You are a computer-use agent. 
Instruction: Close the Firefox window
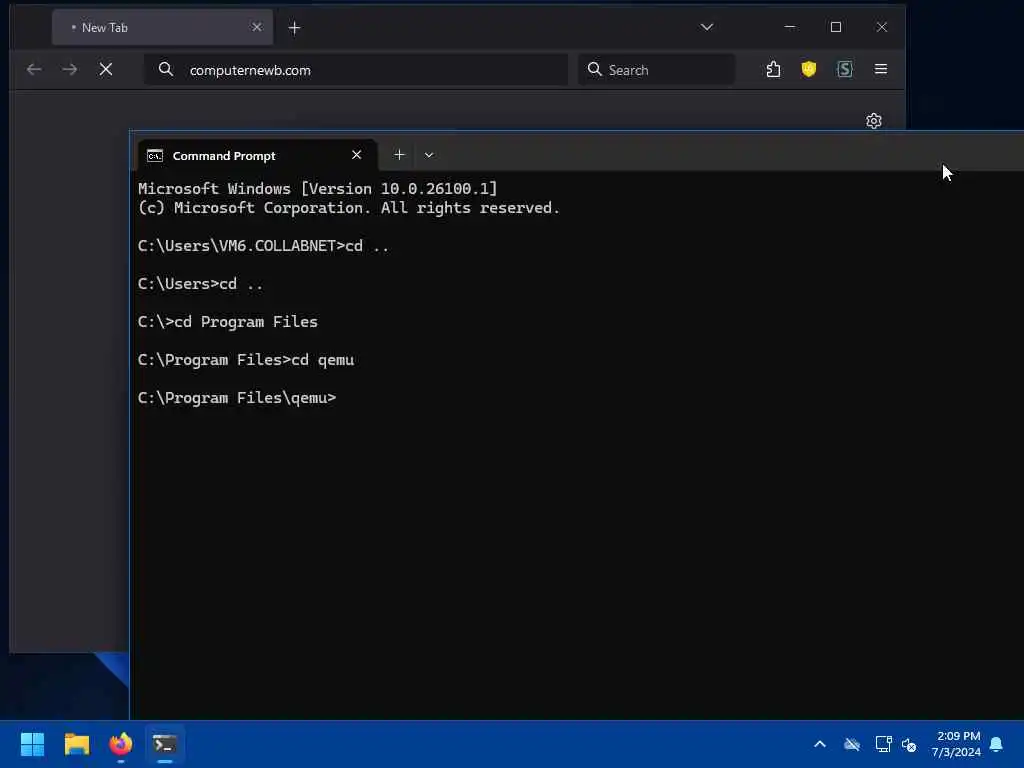coord(882,27)
